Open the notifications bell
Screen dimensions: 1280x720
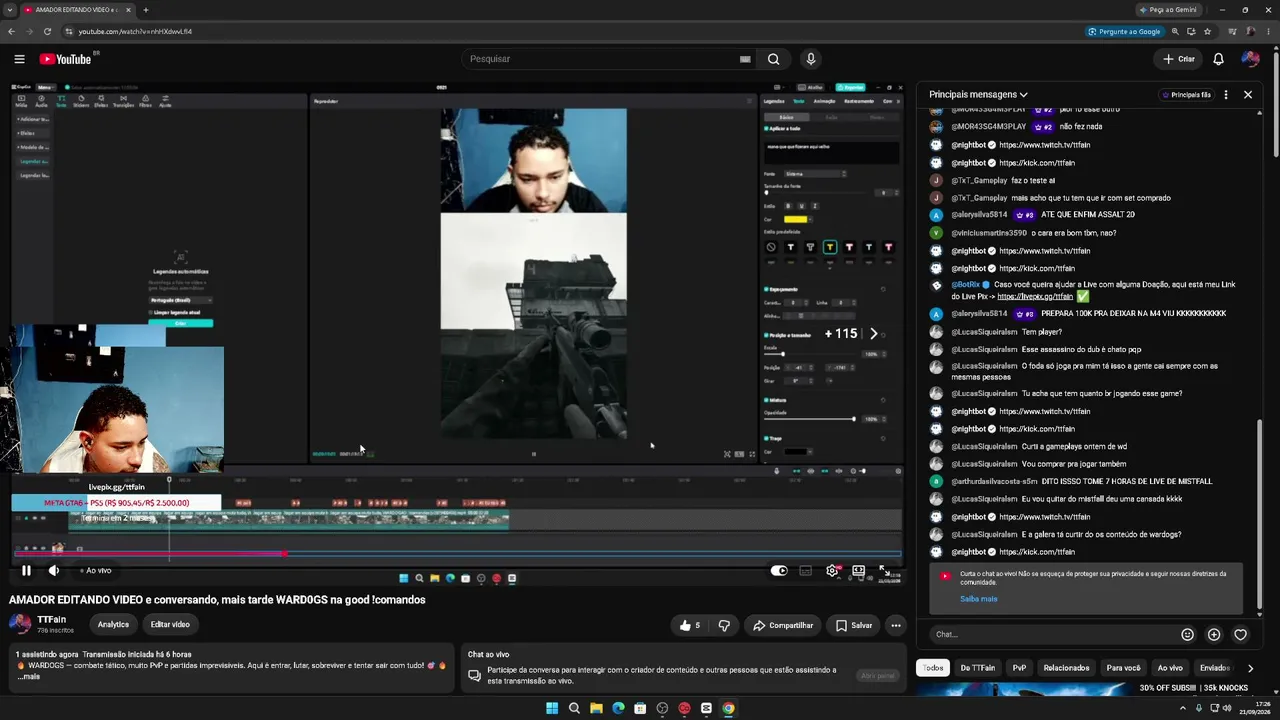(x=1218, y=59)
